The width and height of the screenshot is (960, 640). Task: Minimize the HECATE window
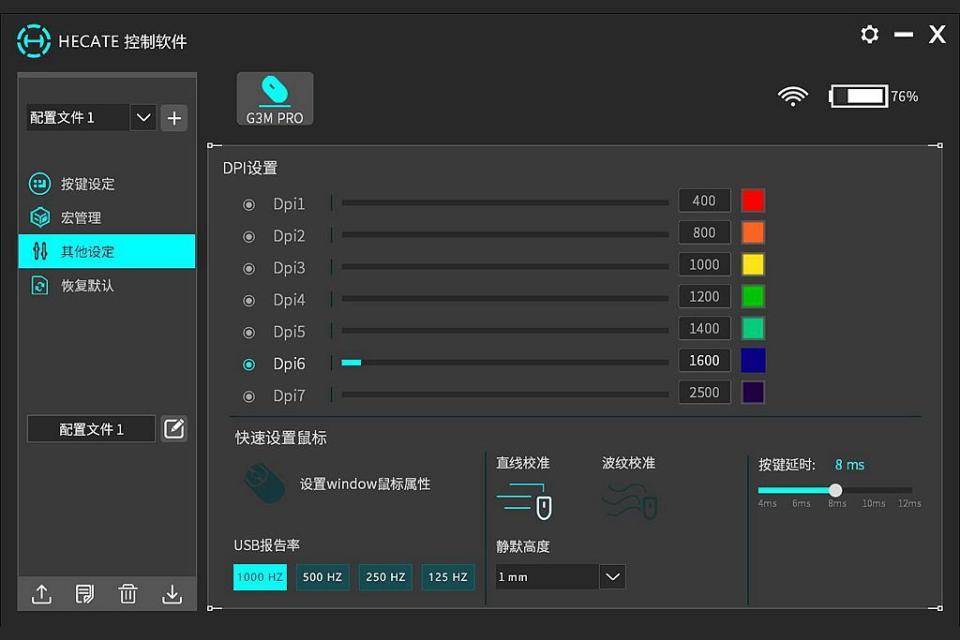(904, 34)
